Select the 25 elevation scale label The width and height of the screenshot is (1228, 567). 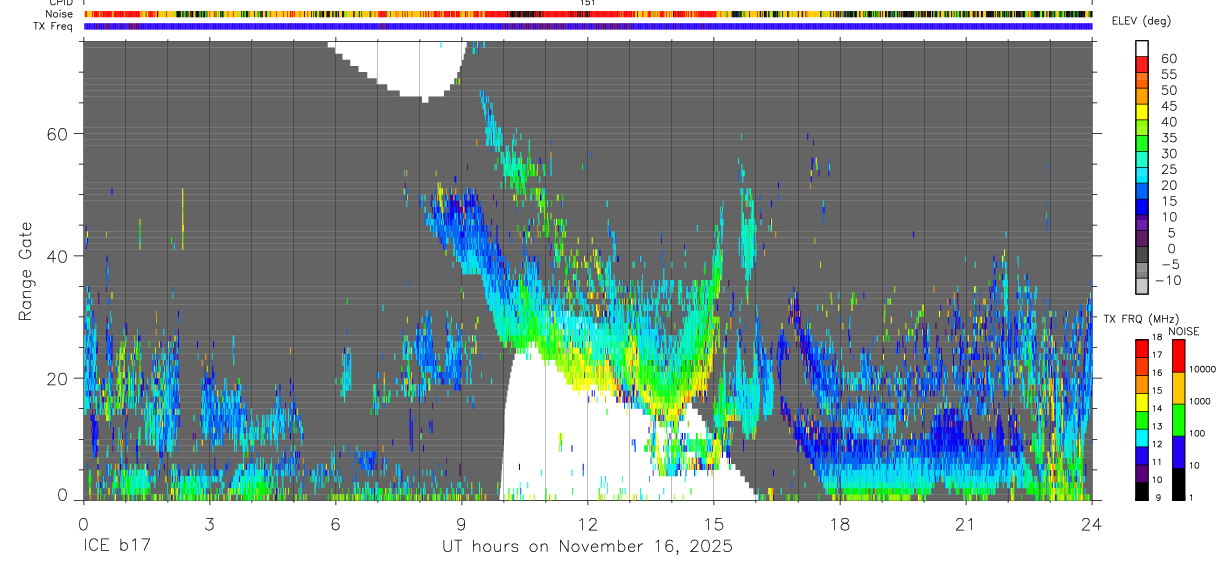click(1167, 169)
